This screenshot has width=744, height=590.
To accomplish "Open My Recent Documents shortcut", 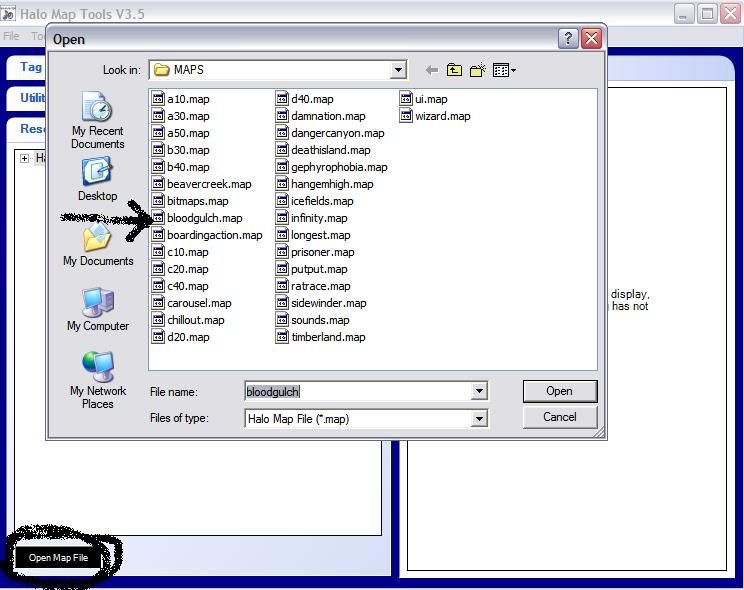I will click(97, 121).
